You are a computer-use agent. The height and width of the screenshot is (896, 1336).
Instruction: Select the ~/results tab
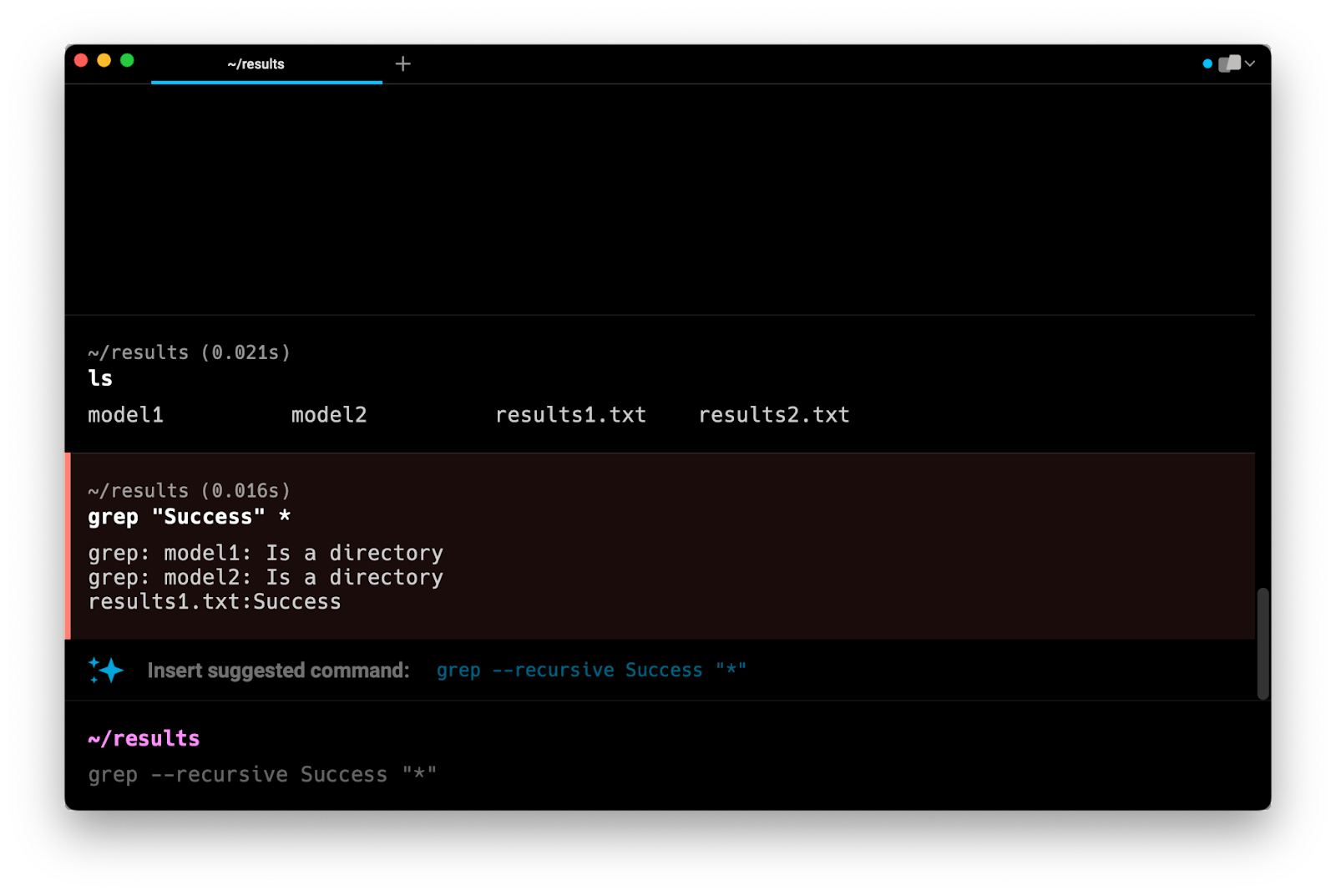(256, 64)
